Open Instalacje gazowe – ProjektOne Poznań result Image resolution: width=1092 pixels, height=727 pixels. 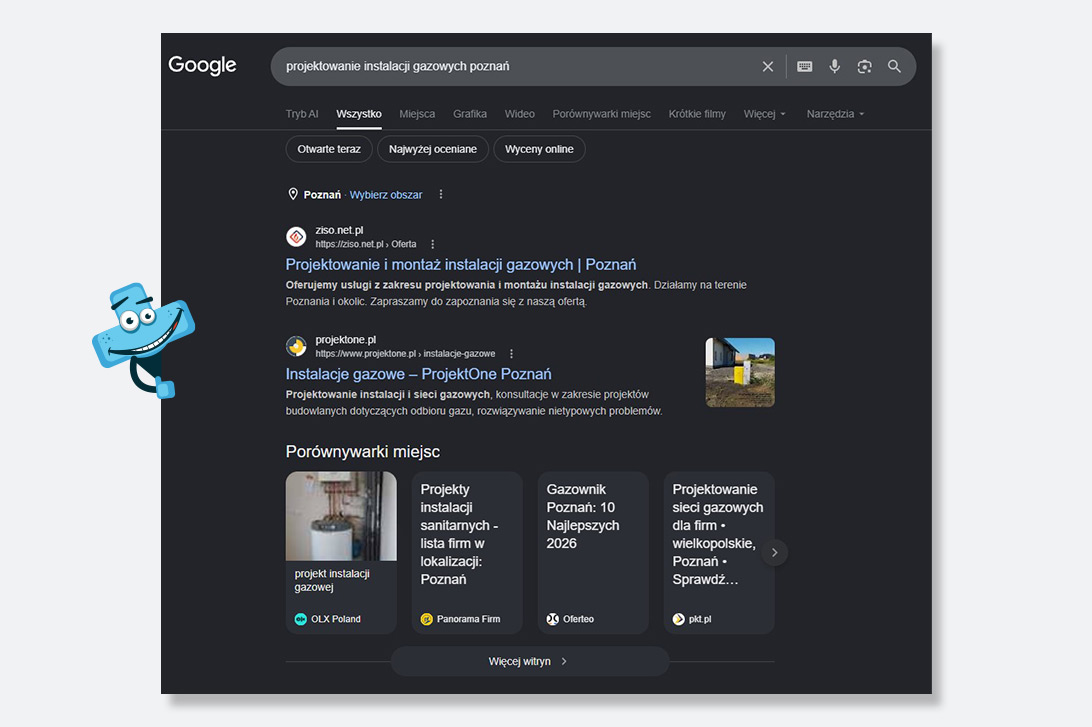[x=418, y=374]
